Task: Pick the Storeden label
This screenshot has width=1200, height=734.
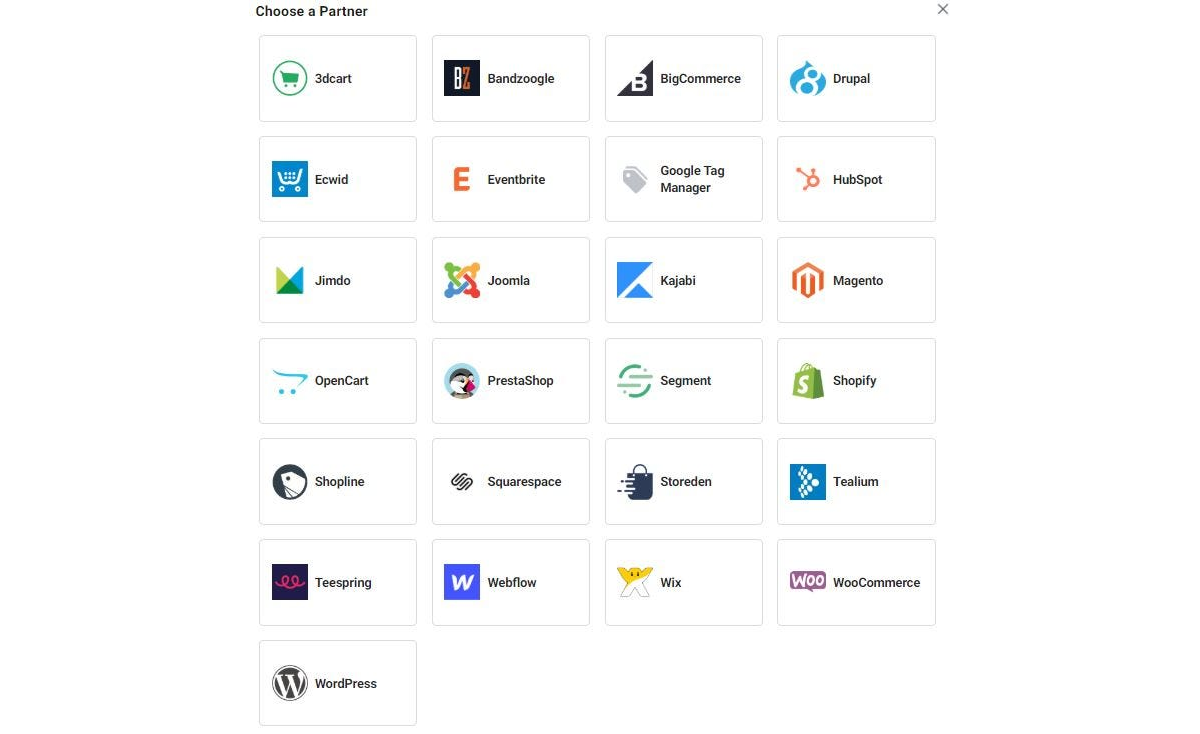Action: (x=686, y=482)
